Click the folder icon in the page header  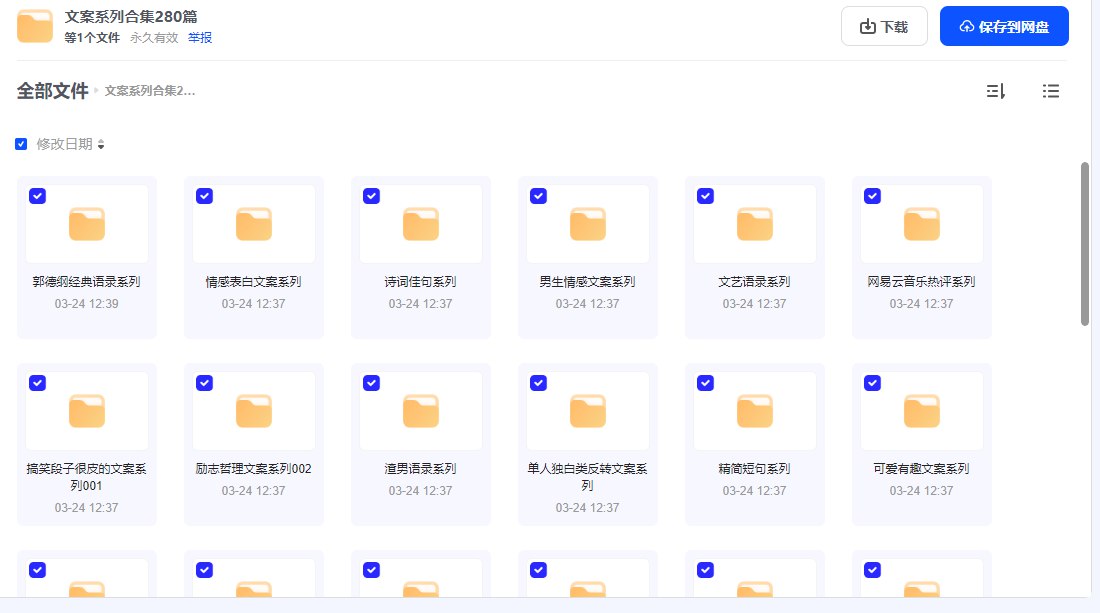(x=35, y=25)
